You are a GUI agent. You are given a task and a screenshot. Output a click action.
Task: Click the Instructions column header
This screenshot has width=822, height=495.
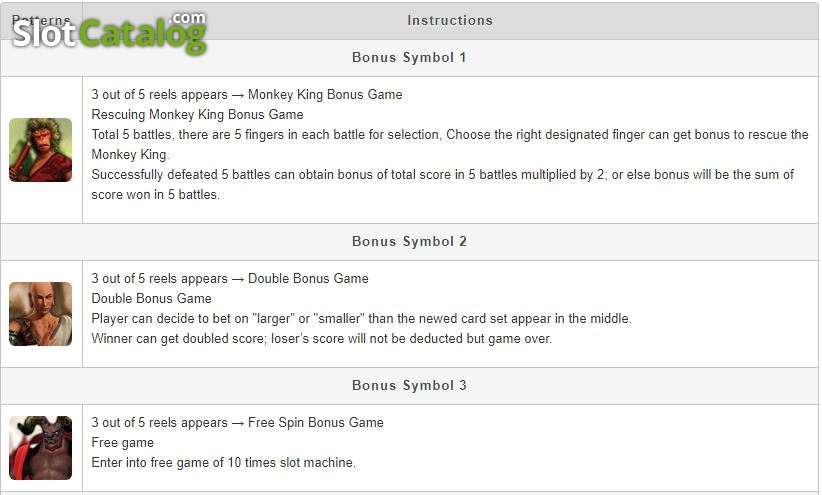point(450,20)
